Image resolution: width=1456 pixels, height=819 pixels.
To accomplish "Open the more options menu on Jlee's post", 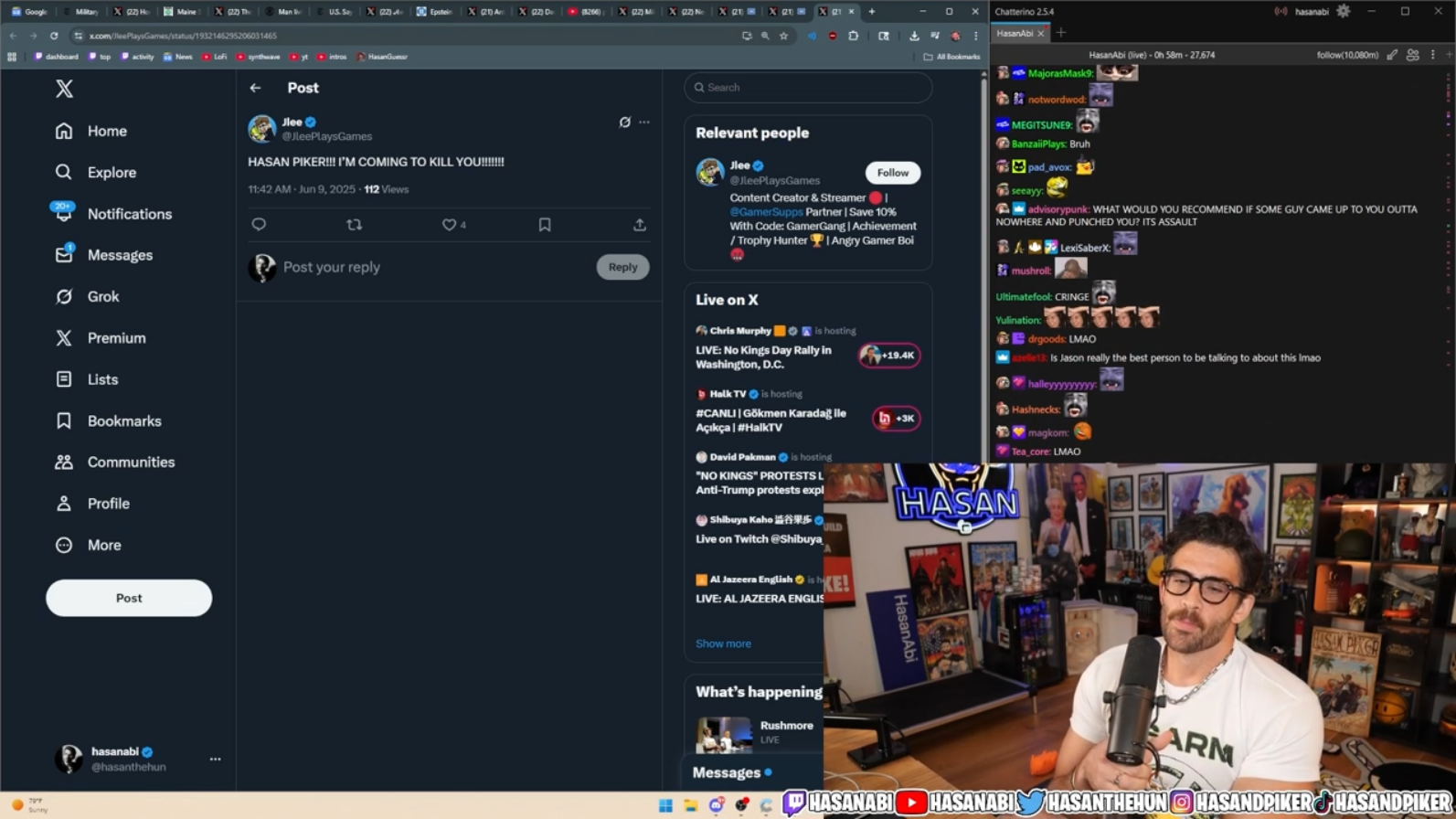I will click(x=644, y=122).
